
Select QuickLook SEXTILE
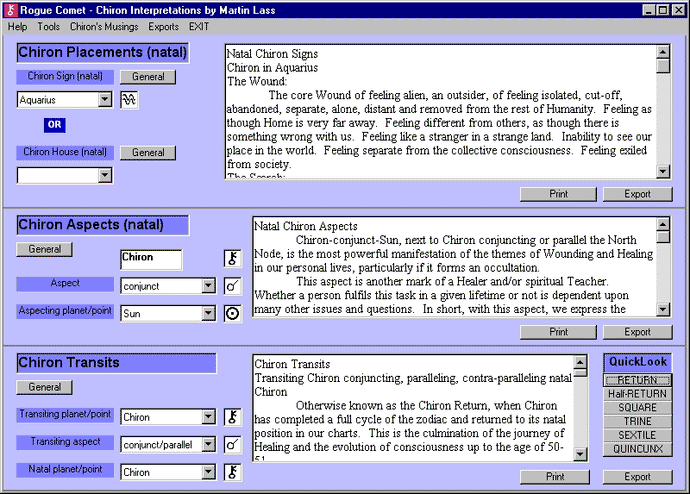[637, 435]
